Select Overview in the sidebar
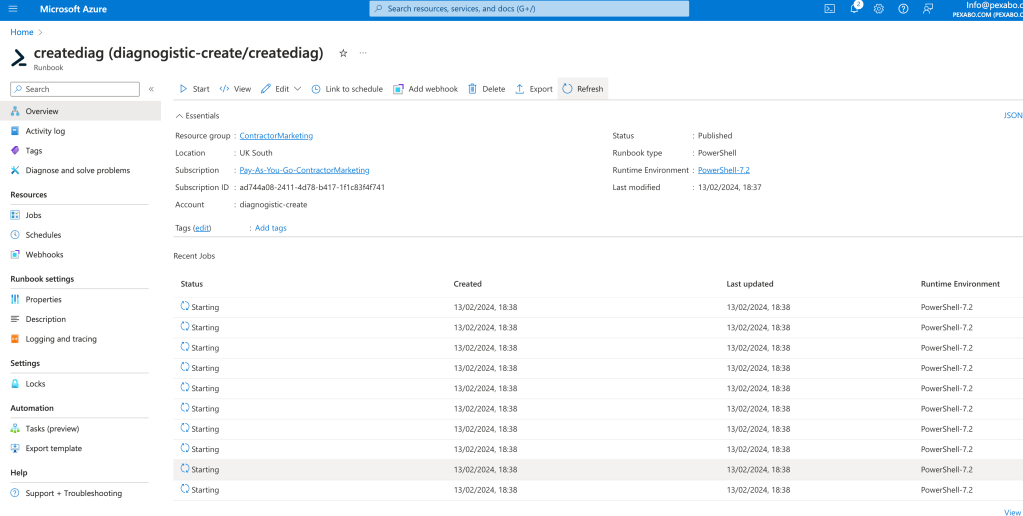This screenshot has width=1023, height=516. [x=80, y=112]
